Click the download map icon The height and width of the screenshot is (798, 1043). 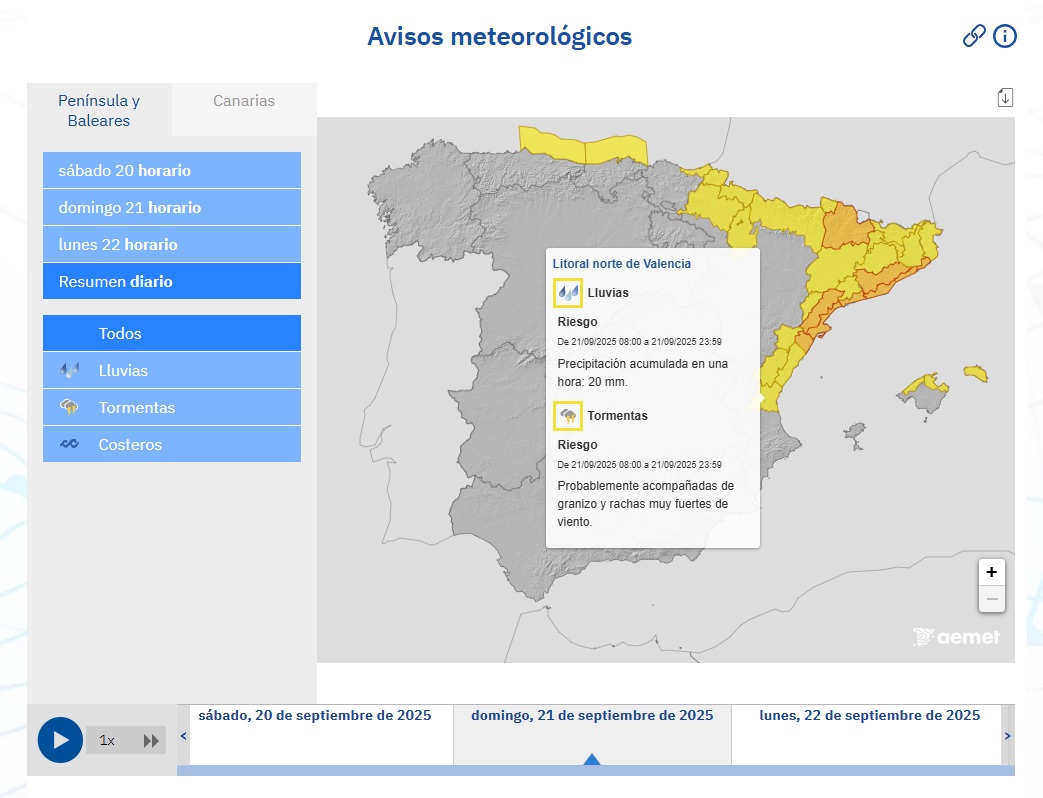point(1004,97)
